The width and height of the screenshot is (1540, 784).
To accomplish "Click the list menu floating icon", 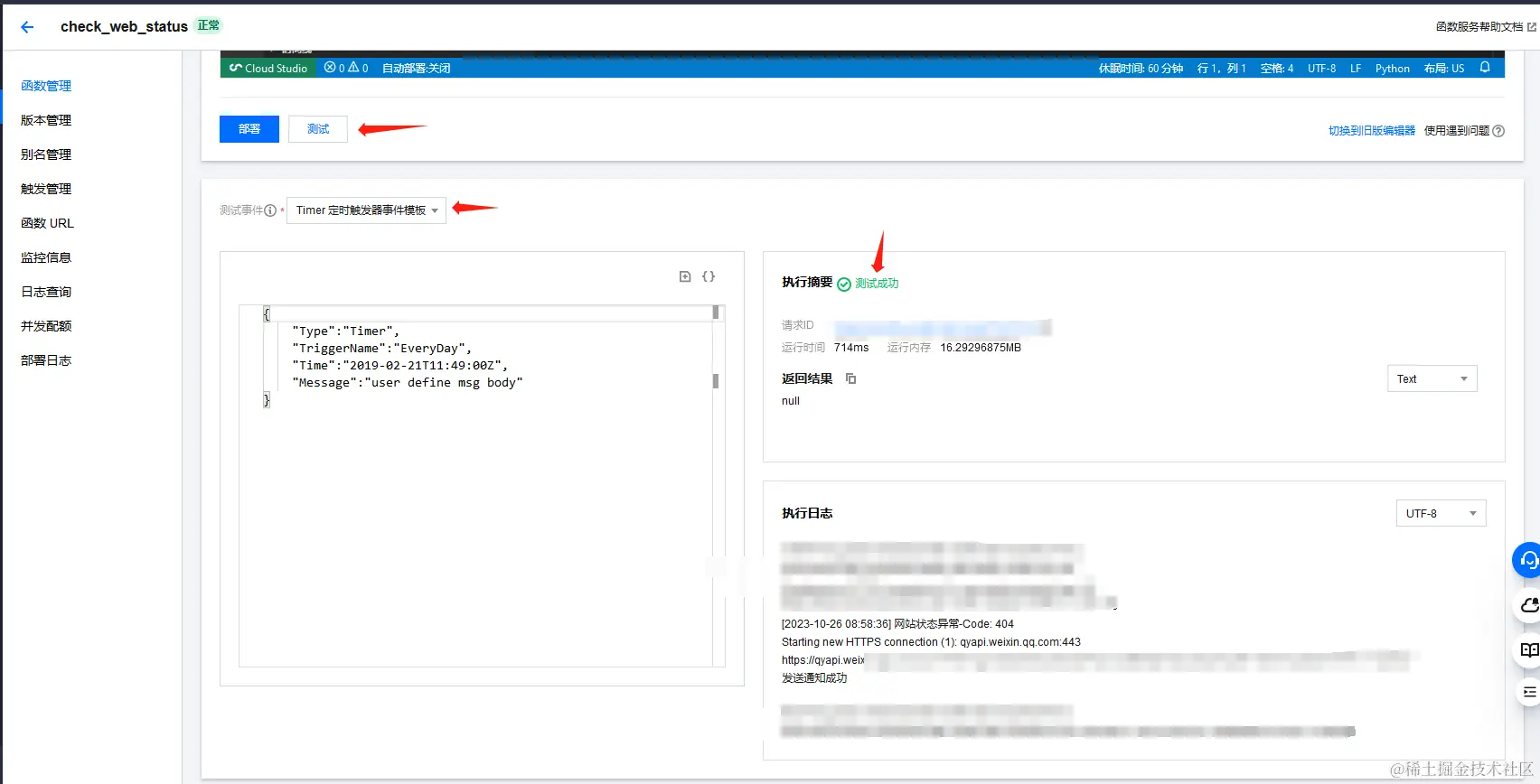I will [x=1529, y=692].
